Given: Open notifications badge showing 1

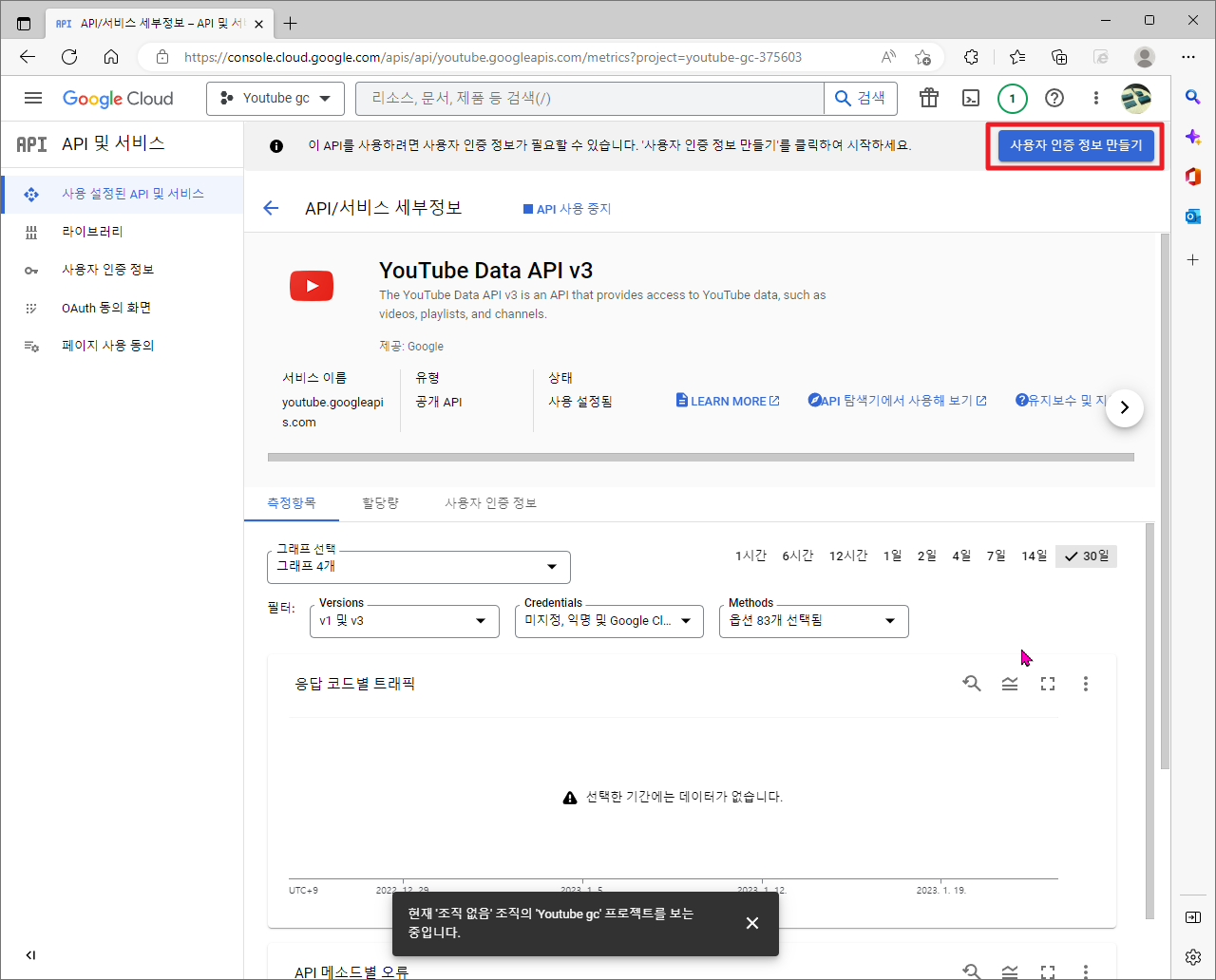Looking at the screenshot, I should [x=1012, y=98].
